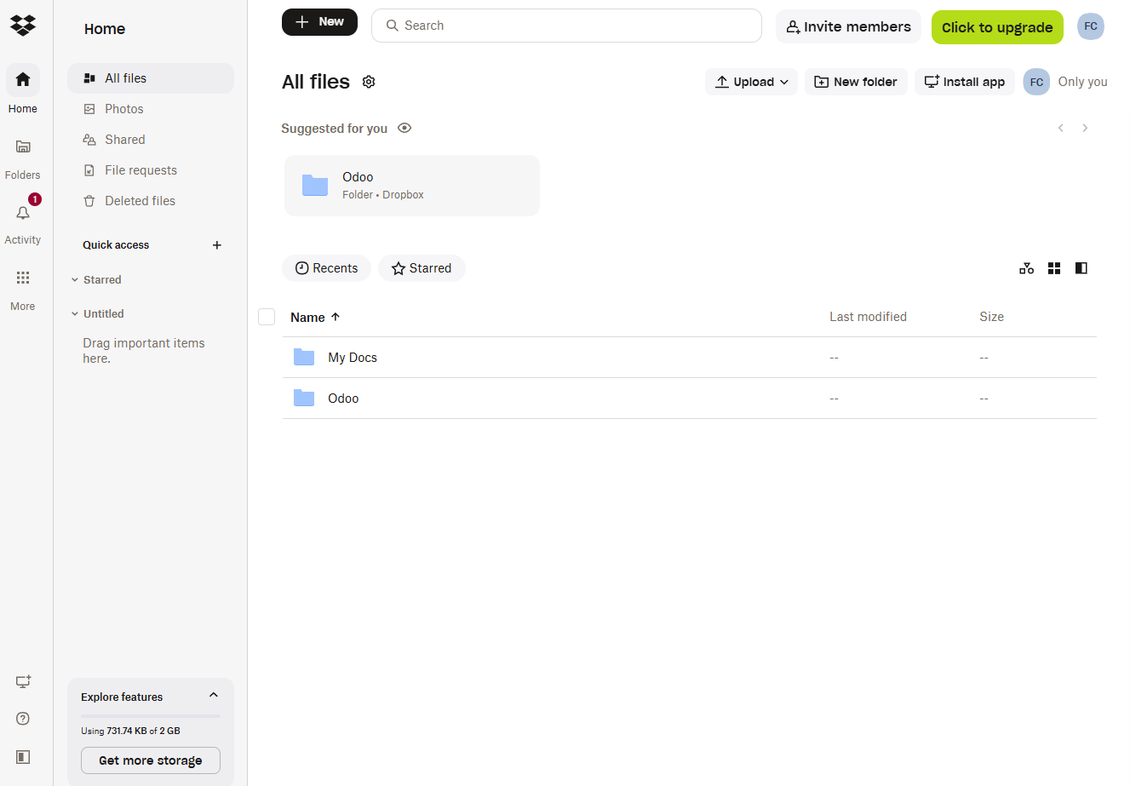Sort by Size column

tap(992, 317)
